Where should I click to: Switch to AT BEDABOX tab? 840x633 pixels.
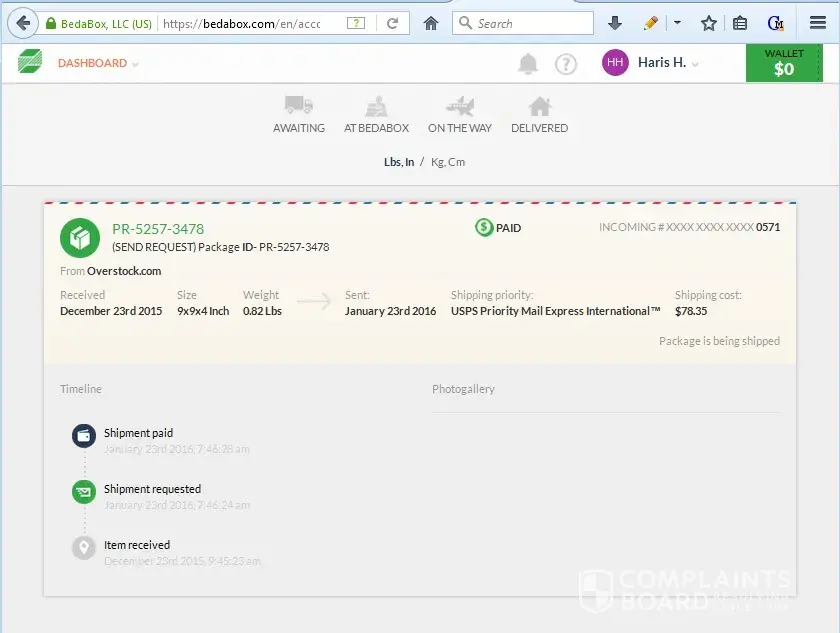[376, 115]
